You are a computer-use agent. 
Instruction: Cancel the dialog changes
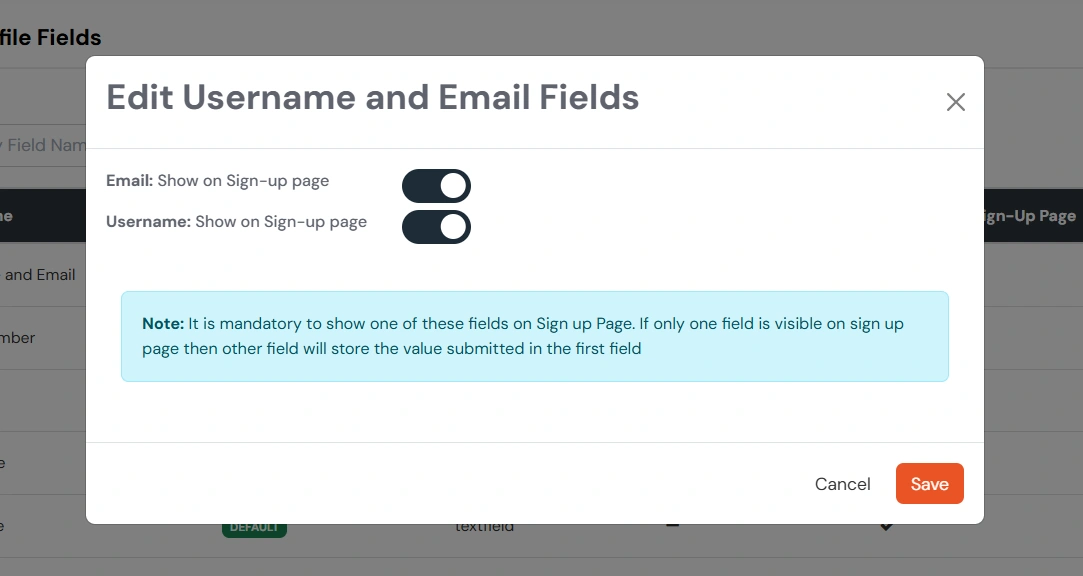[842, 483]
